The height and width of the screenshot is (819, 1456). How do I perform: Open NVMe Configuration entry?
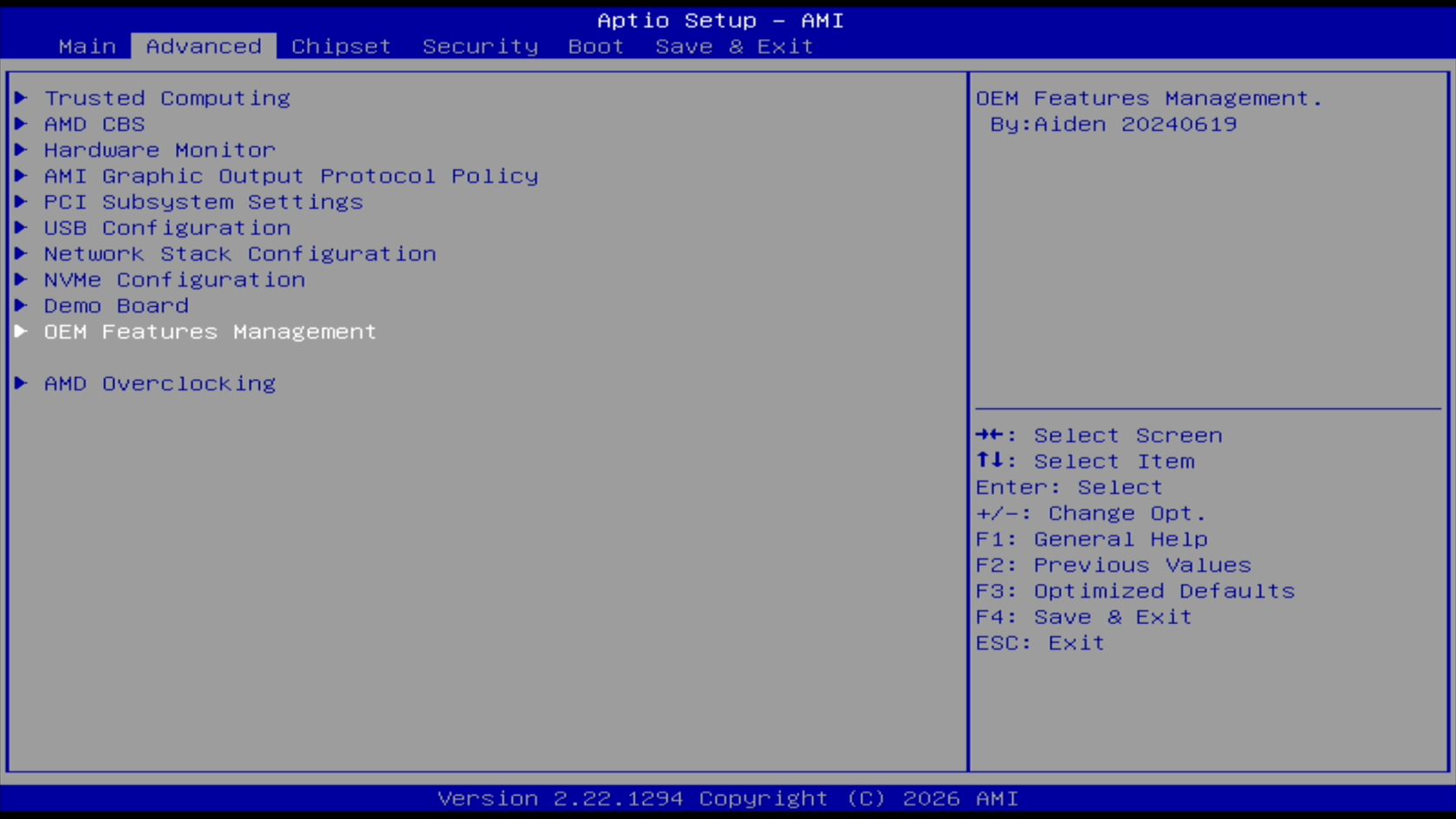click(x=174, y=280)
